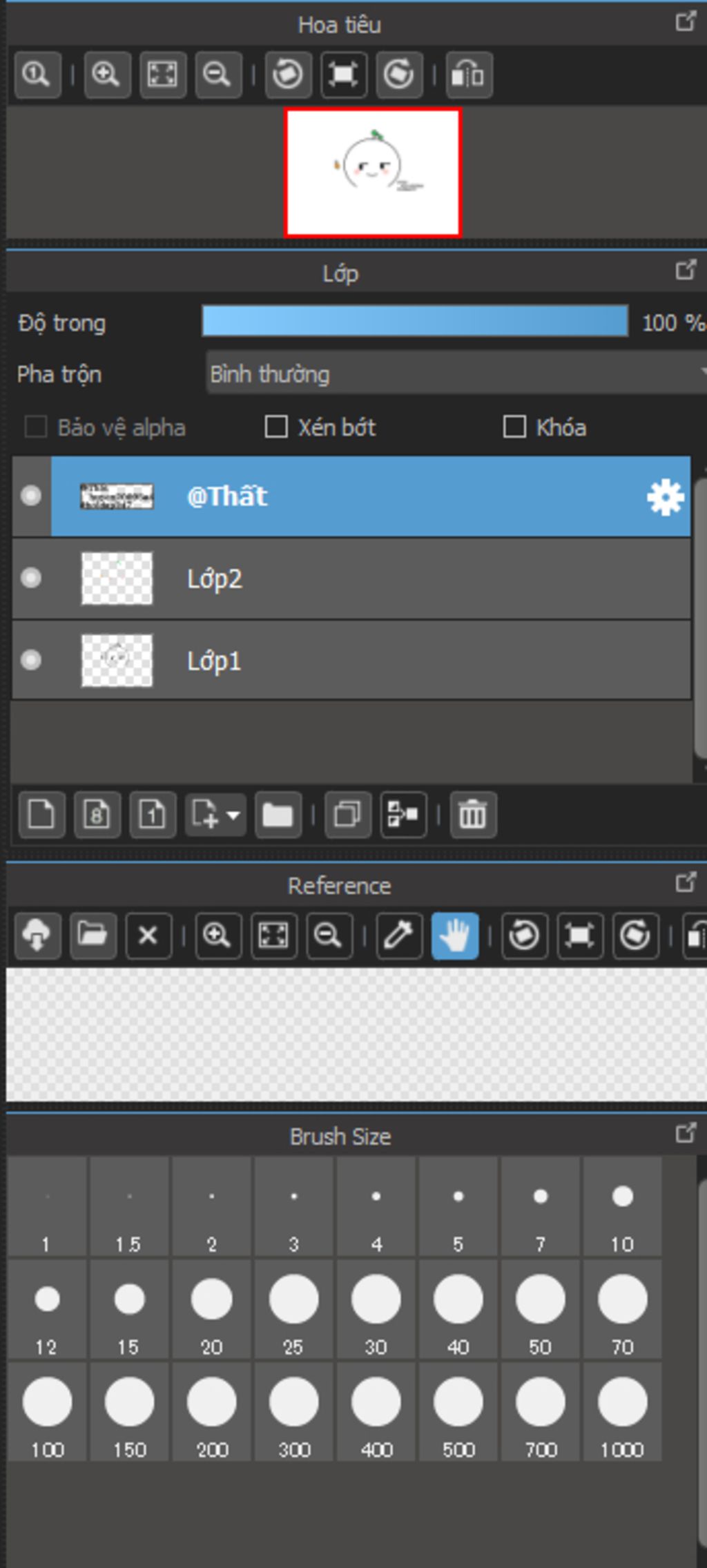707x1568 pixels.
Task: Toggle the Khóa lock checkbox
Action: 514,427
